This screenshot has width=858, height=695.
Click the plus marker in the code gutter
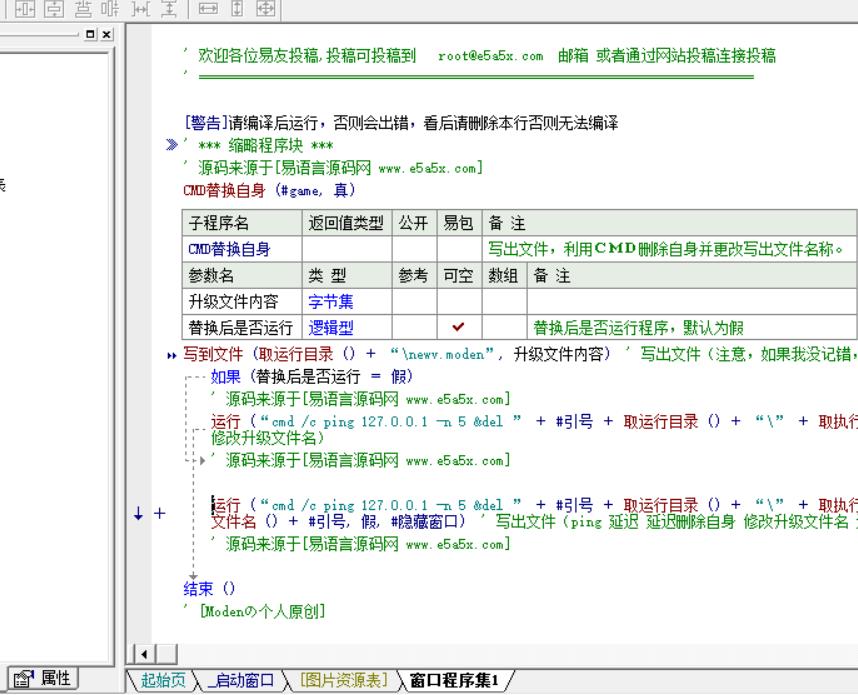(159, 513)
